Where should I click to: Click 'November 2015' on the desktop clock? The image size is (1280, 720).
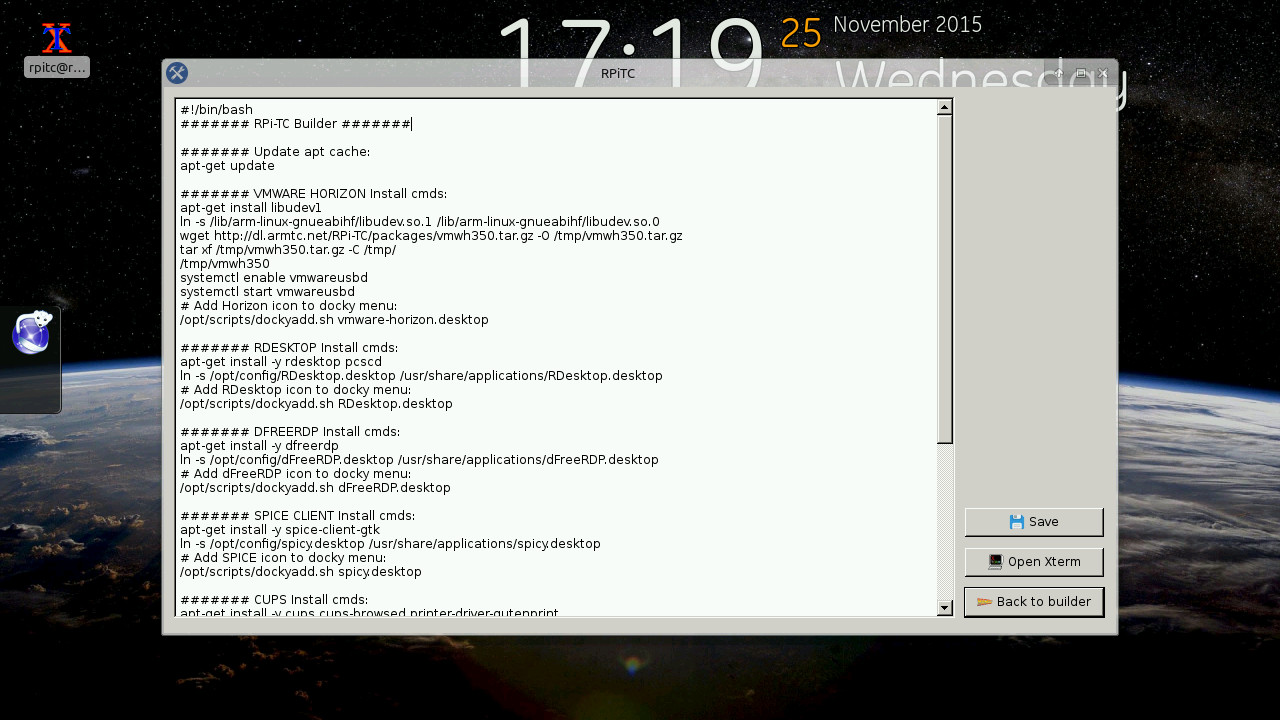click(x=908, y=25)
